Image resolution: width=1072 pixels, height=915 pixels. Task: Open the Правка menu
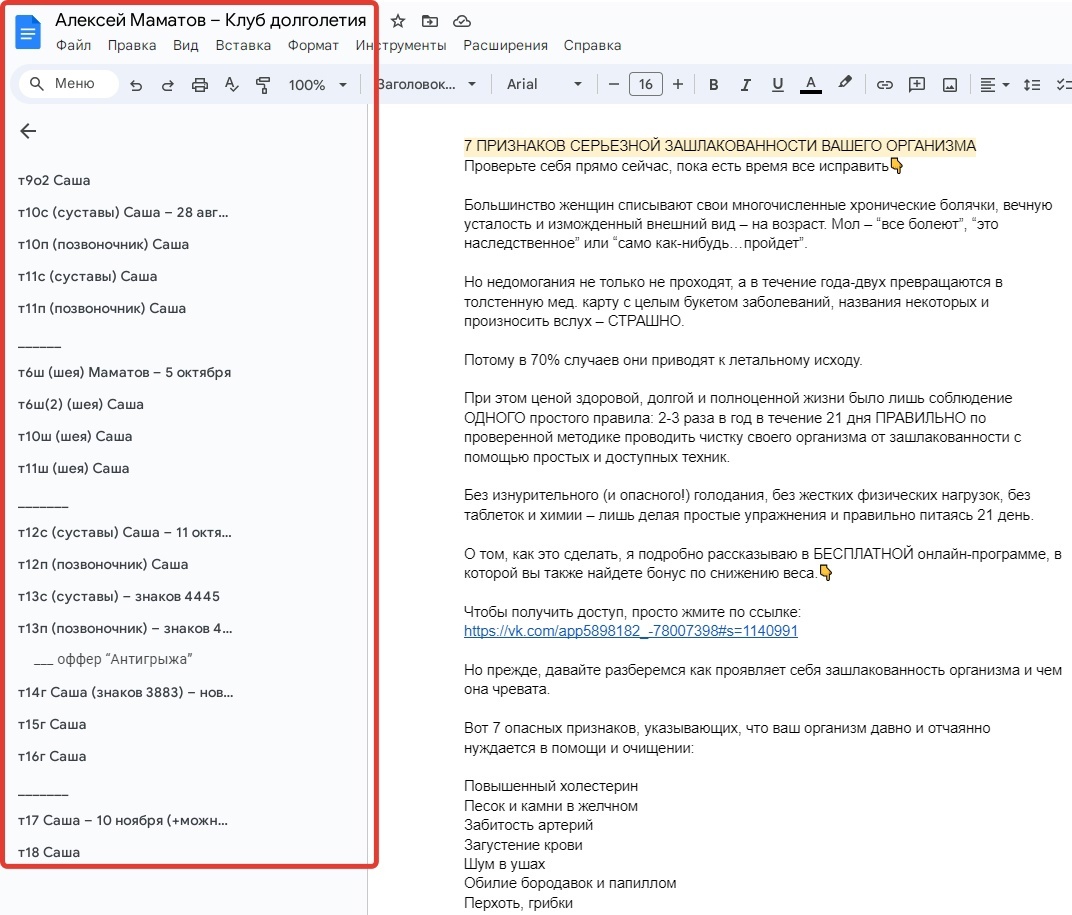click(132, 45)
